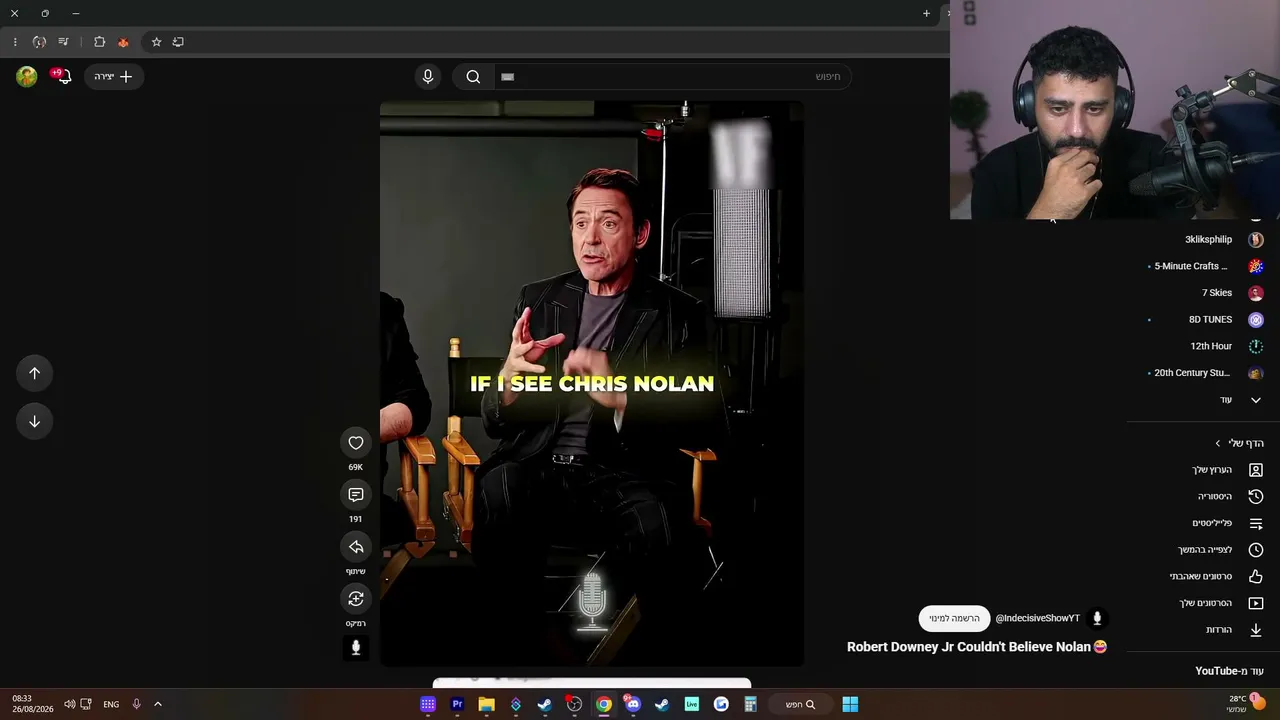Screen dimensions: 1280x720
Task: Open the 20th Century Studios subscription
Action: pos(1200,373)
